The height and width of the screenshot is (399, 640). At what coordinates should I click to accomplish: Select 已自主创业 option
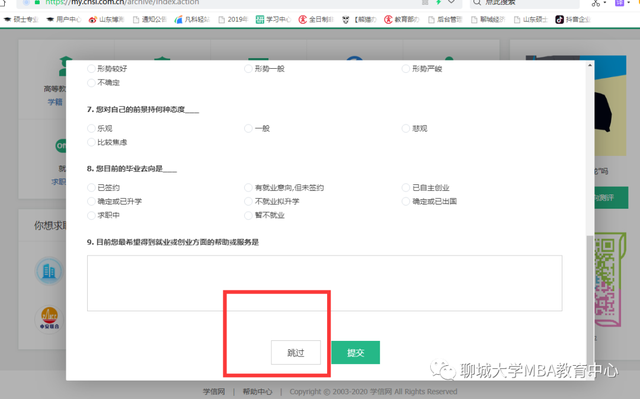[x=426, y=188]
